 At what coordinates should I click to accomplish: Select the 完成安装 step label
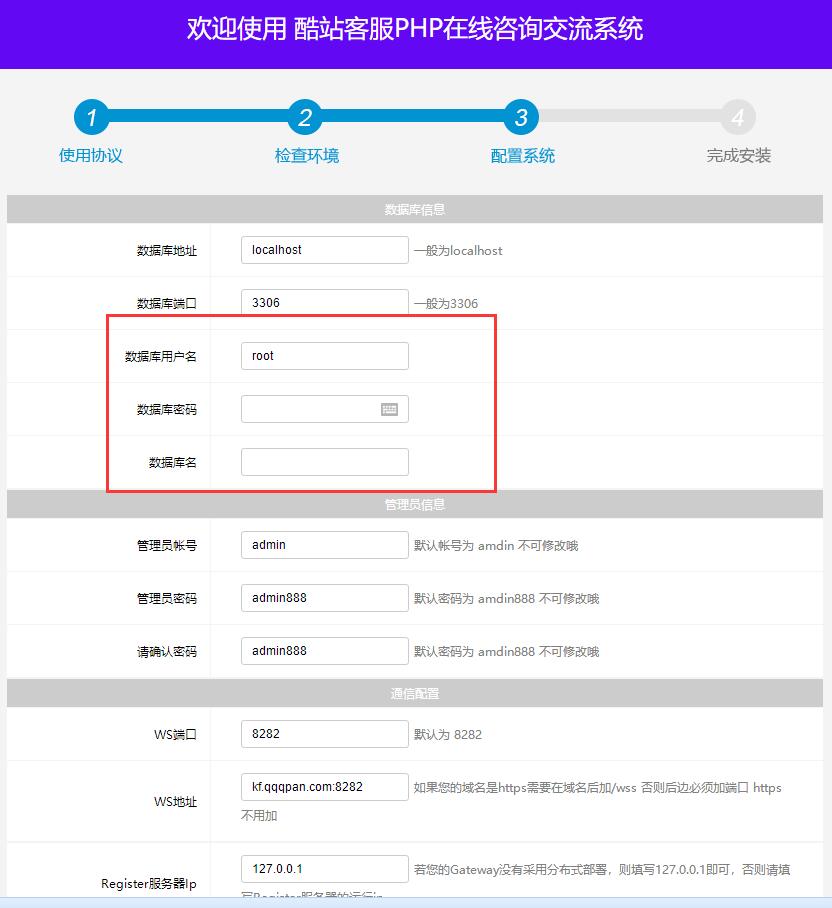739,155
